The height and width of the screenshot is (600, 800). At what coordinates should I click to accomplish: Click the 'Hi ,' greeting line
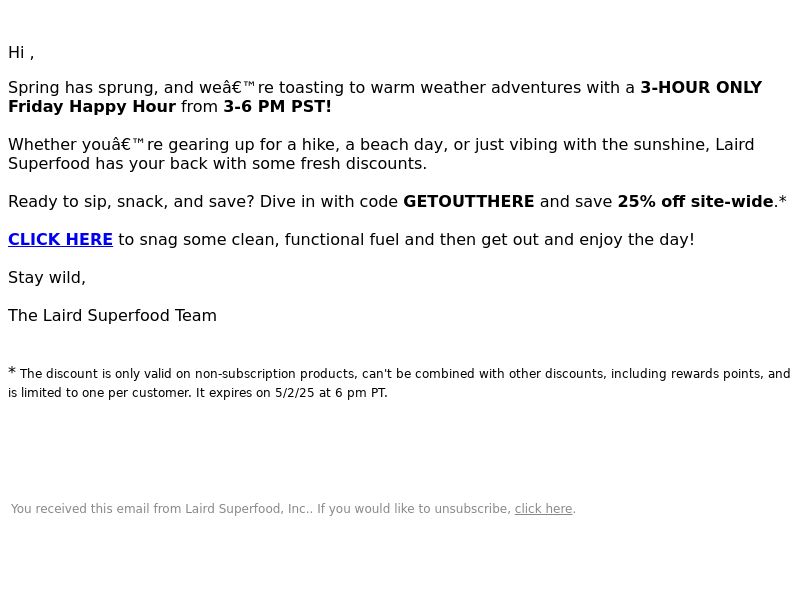click(21, 53)
